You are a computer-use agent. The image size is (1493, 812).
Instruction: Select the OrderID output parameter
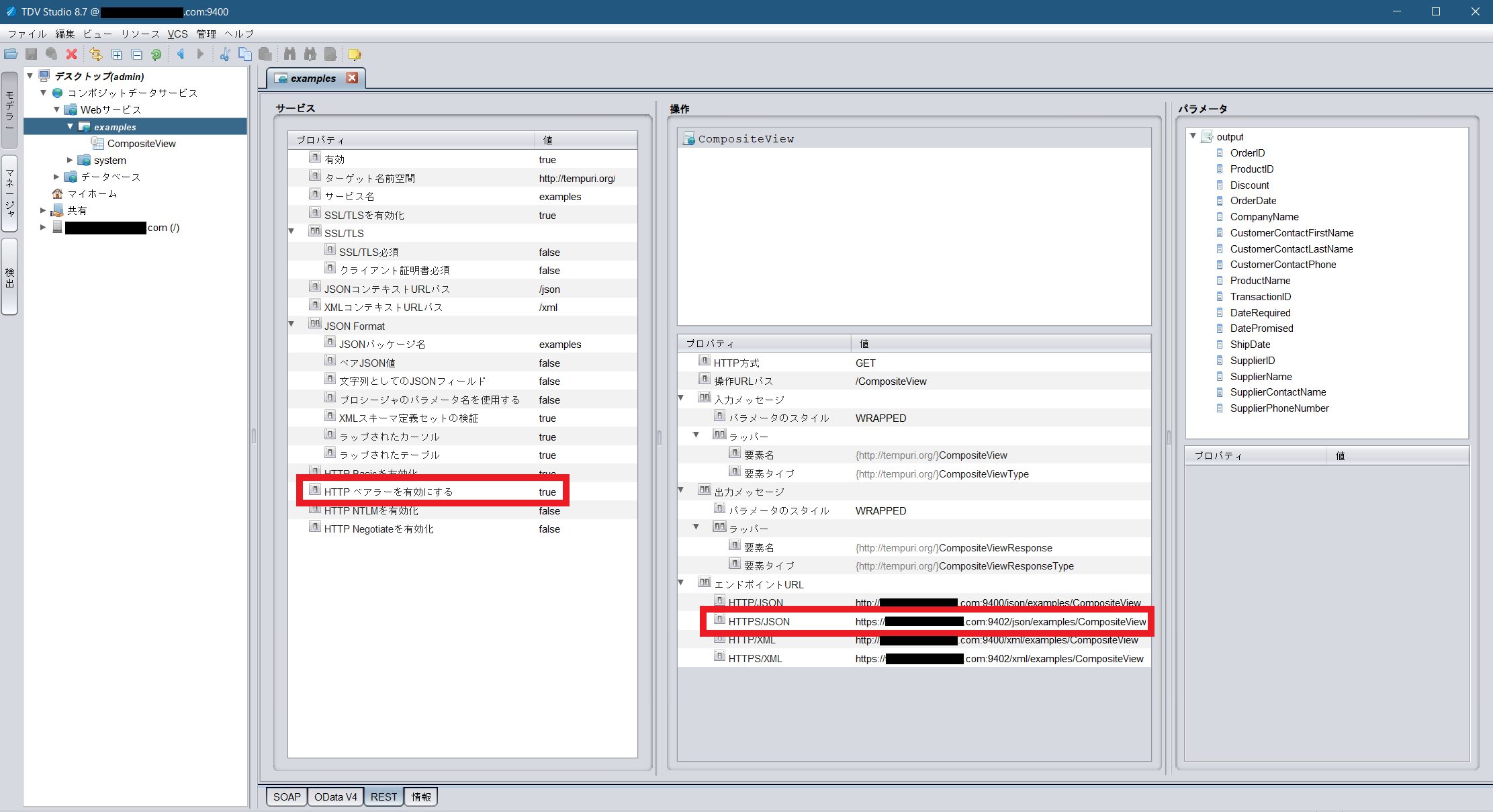click(x=1247, y=153)
